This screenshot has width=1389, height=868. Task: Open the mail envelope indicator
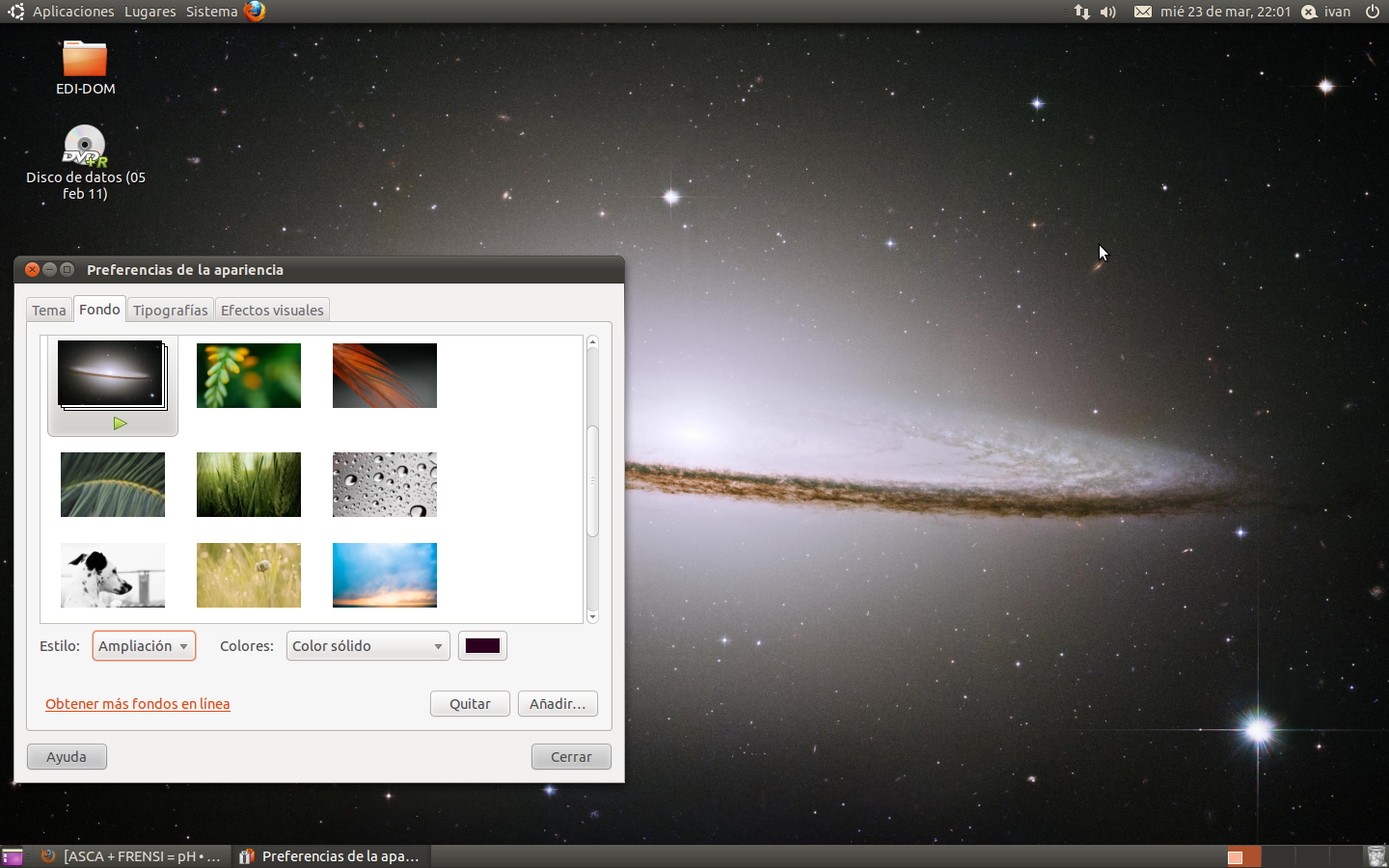click(x=1142, y=12)
